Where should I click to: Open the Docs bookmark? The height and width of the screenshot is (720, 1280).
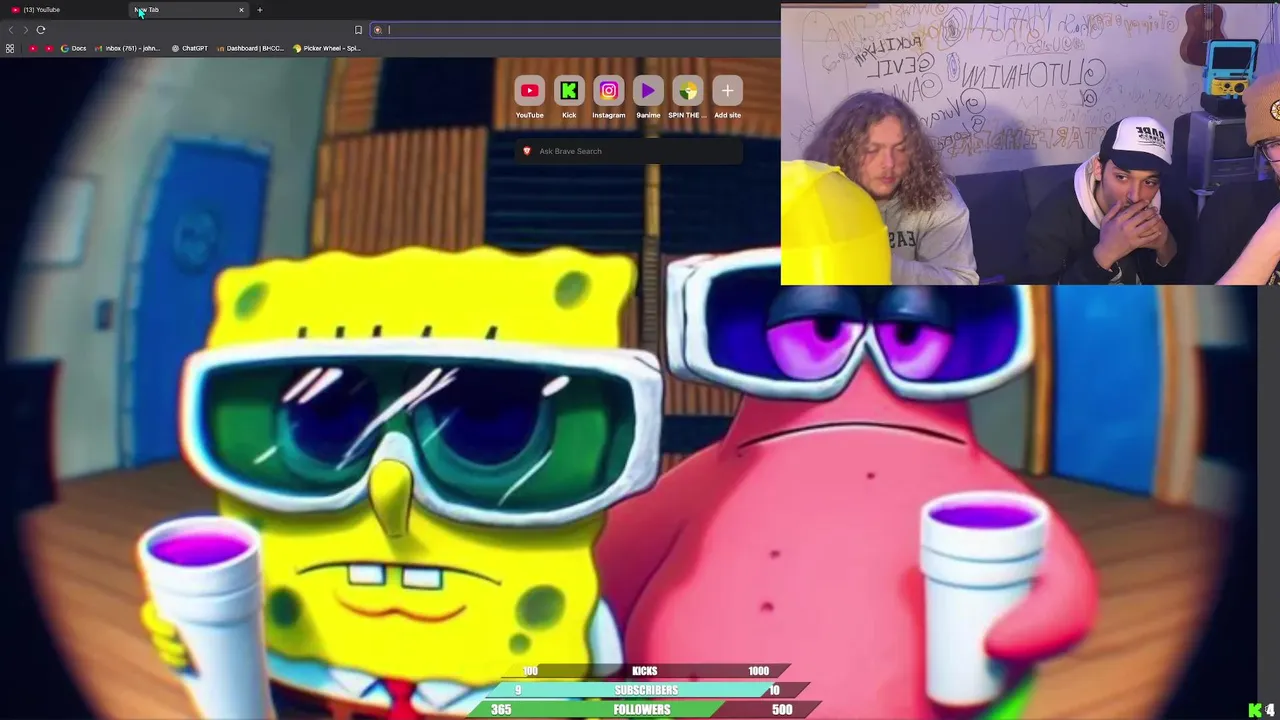point(73,48)
